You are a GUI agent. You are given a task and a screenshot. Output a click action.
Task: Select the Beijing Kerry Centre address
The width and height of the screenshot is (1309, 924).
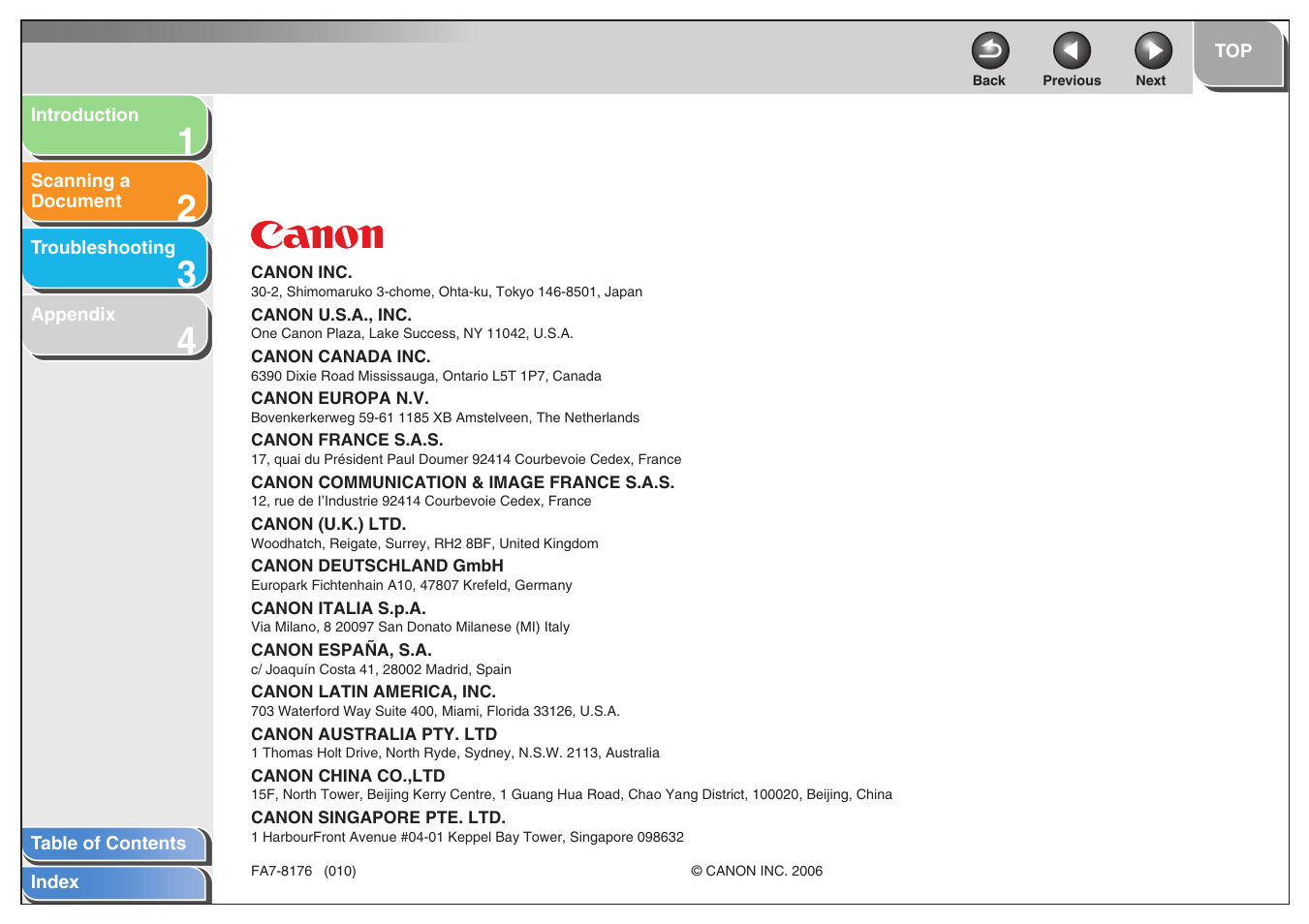(572, 794)
